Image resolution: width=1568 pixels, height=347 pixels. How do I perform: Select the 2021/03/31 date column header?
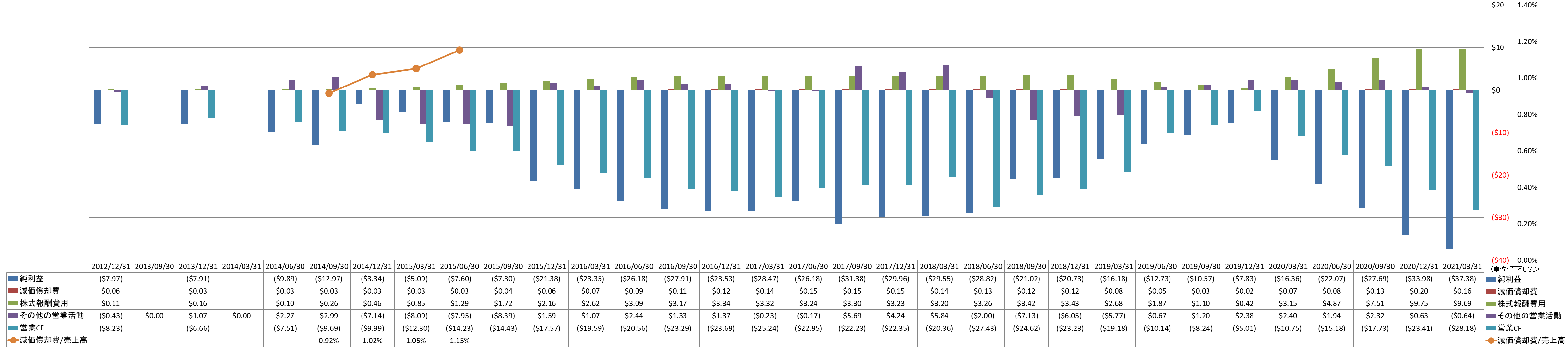point(1463,267)
